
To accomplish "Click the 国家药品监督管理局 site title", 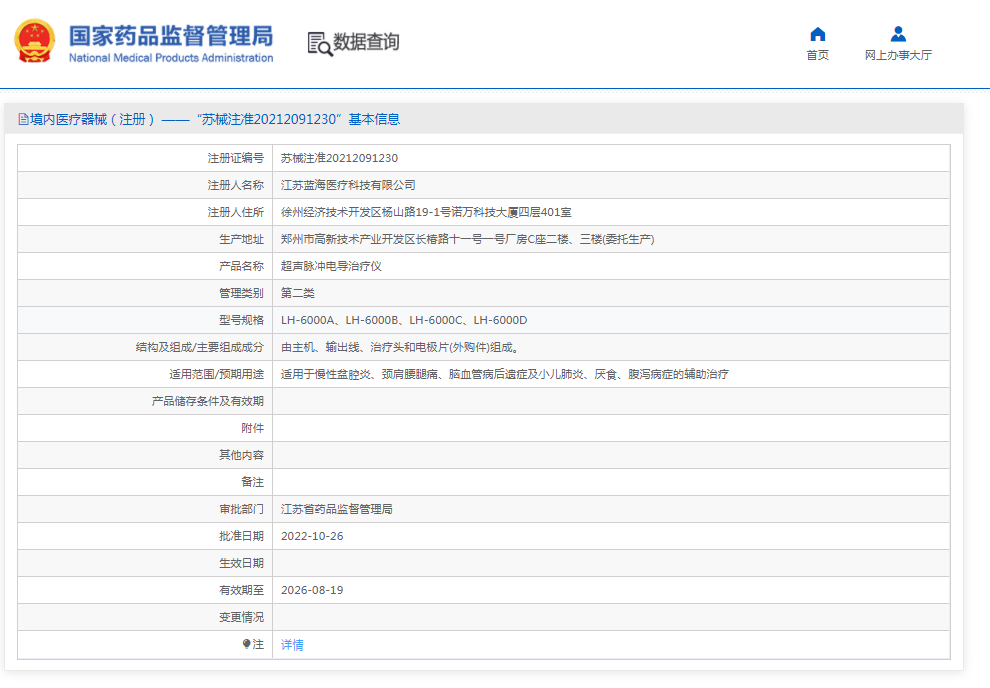I will (170, 35).
